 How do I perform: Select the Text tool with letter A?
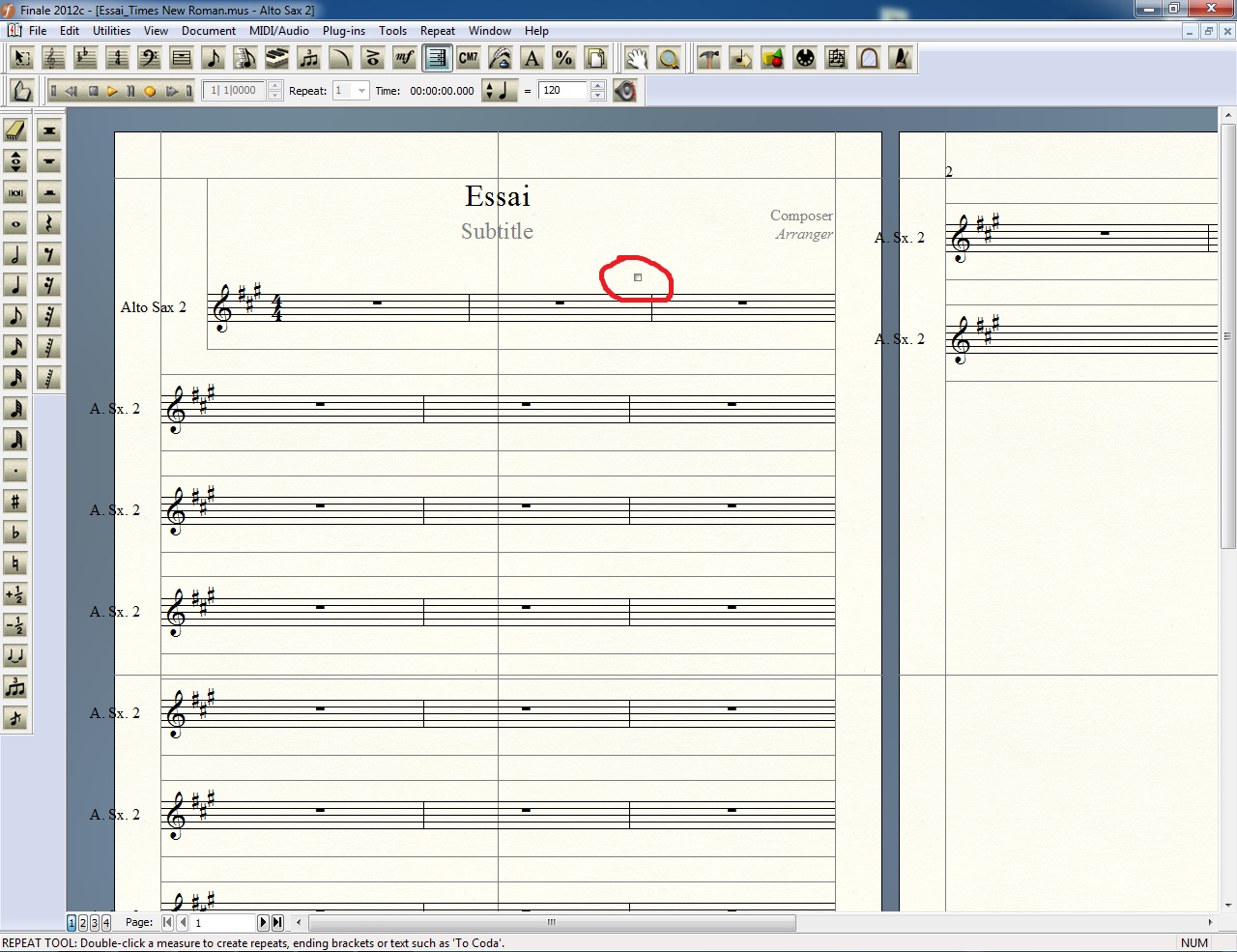(532, 59)
